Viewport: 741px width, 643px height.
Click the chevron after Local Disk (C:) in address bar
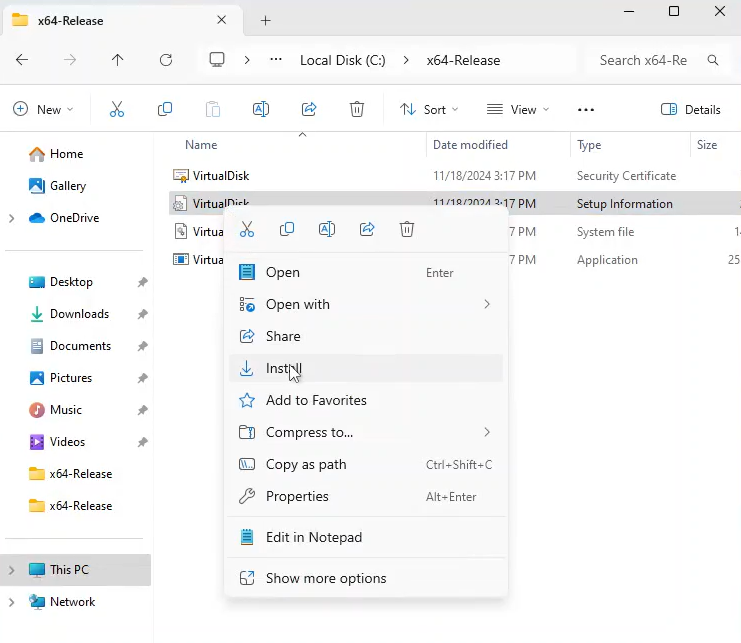tap(406, 60)
